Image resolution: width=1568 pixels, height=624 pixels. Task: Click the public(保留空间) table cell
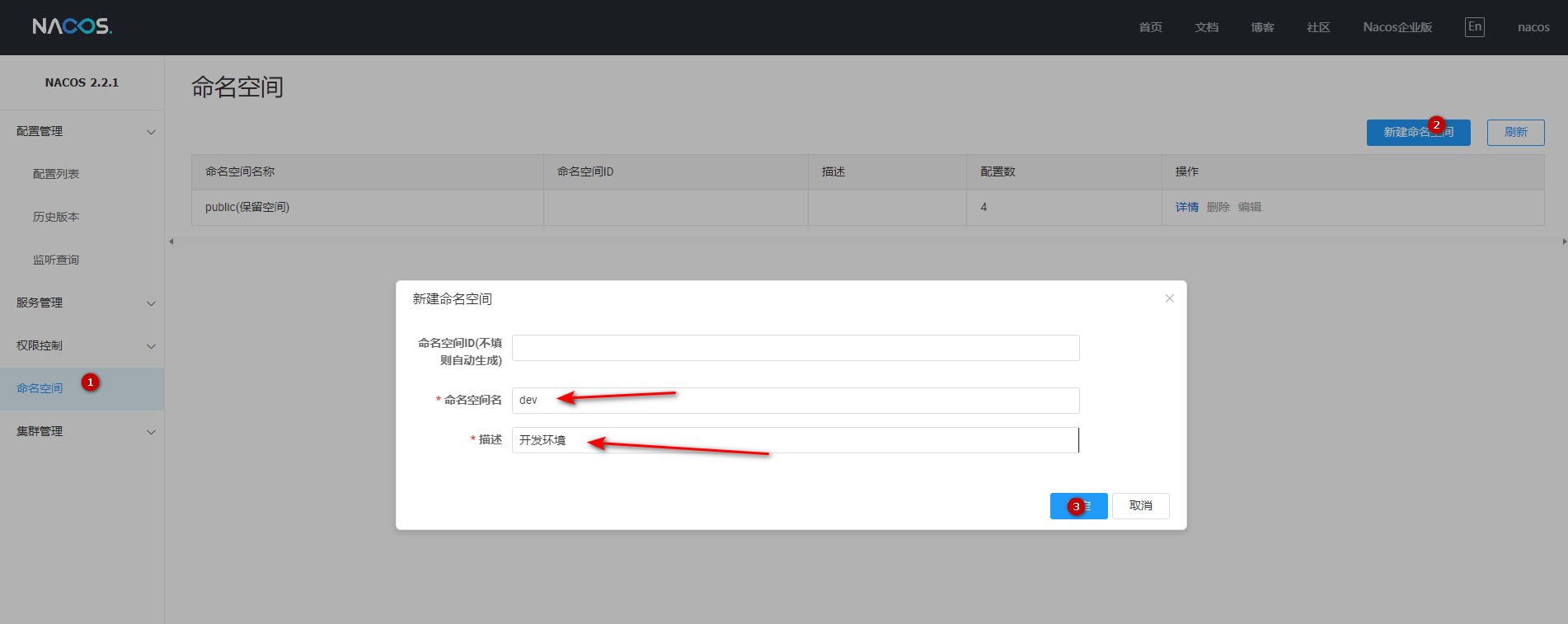point(368,208)
